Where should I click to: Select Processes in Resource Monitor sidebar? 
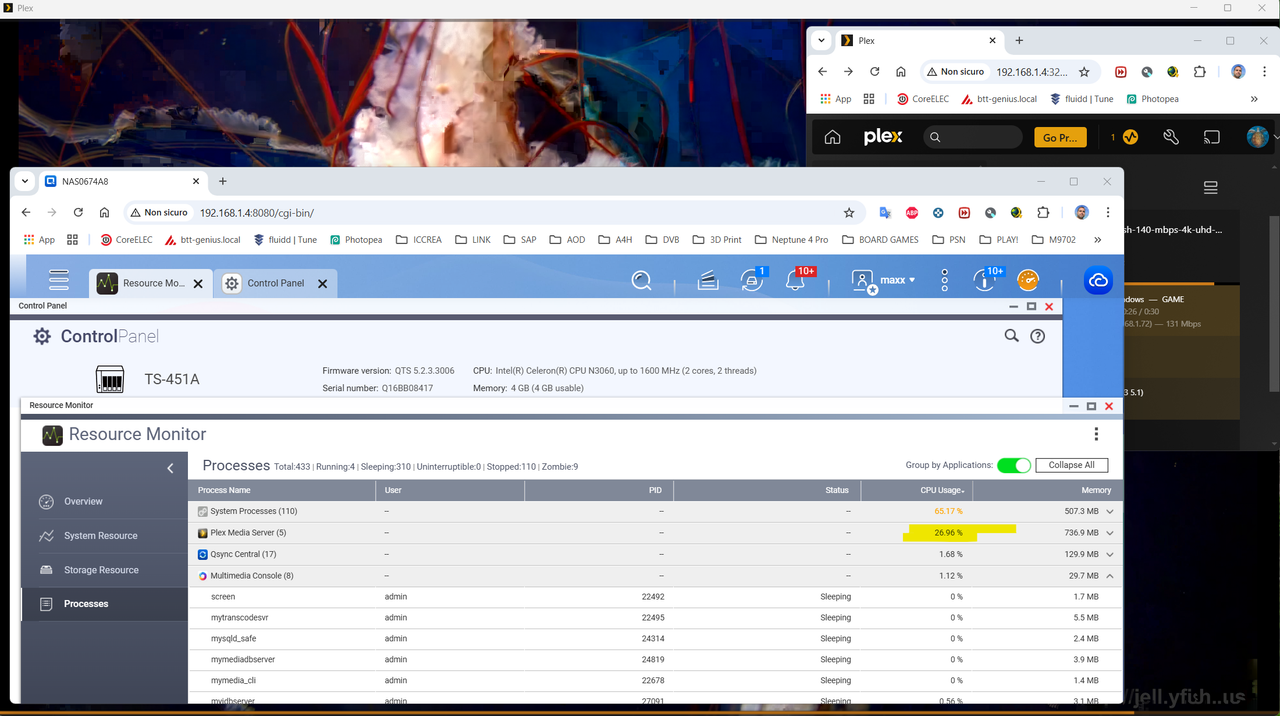(x=104, y=604)
